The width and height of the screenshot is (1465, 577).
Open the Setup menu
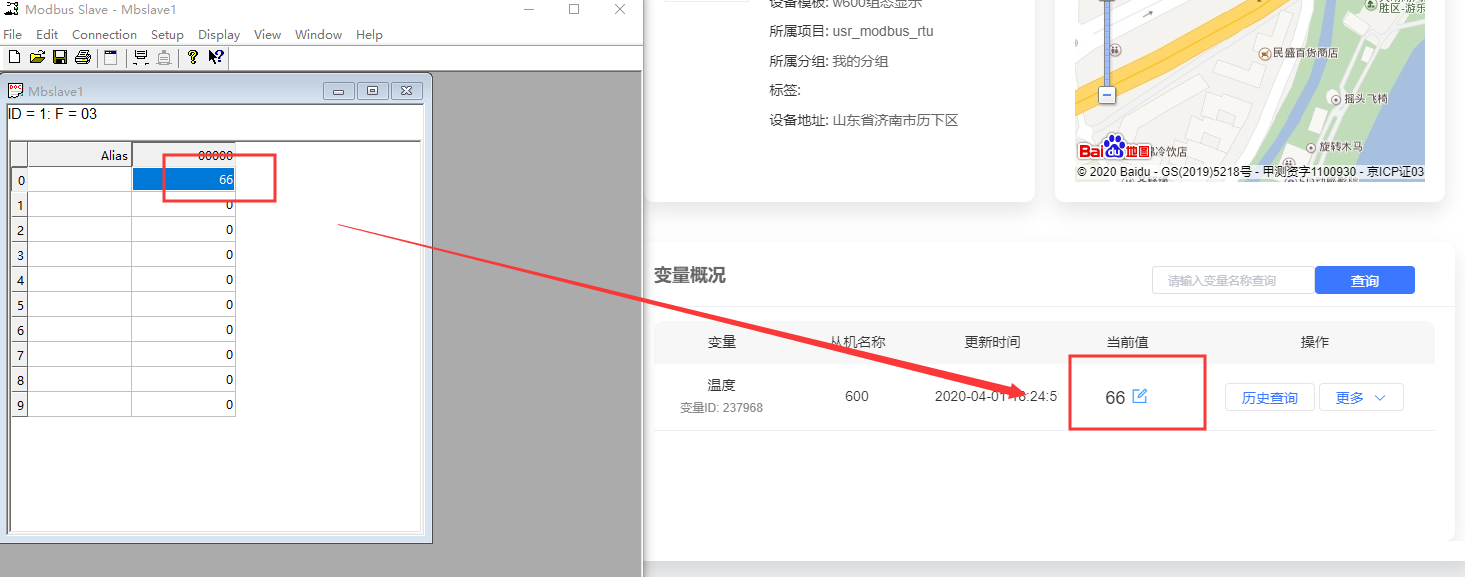click(167, 35)
